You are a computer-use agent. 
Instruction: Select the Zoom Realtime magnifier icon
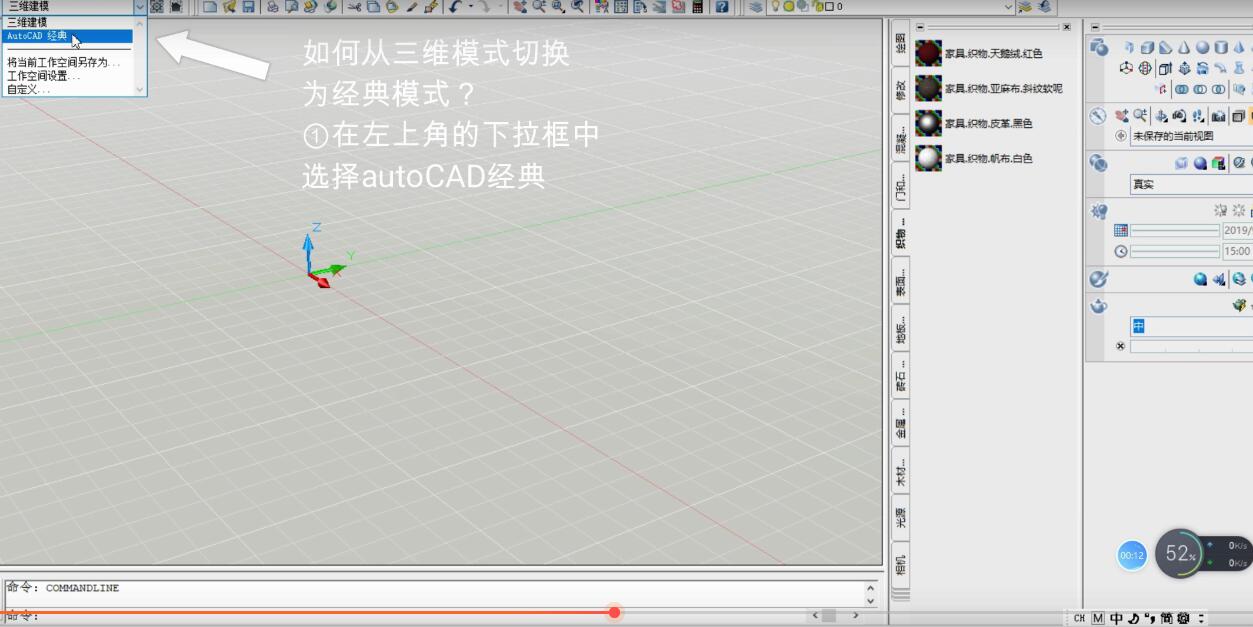pos(539,7)
